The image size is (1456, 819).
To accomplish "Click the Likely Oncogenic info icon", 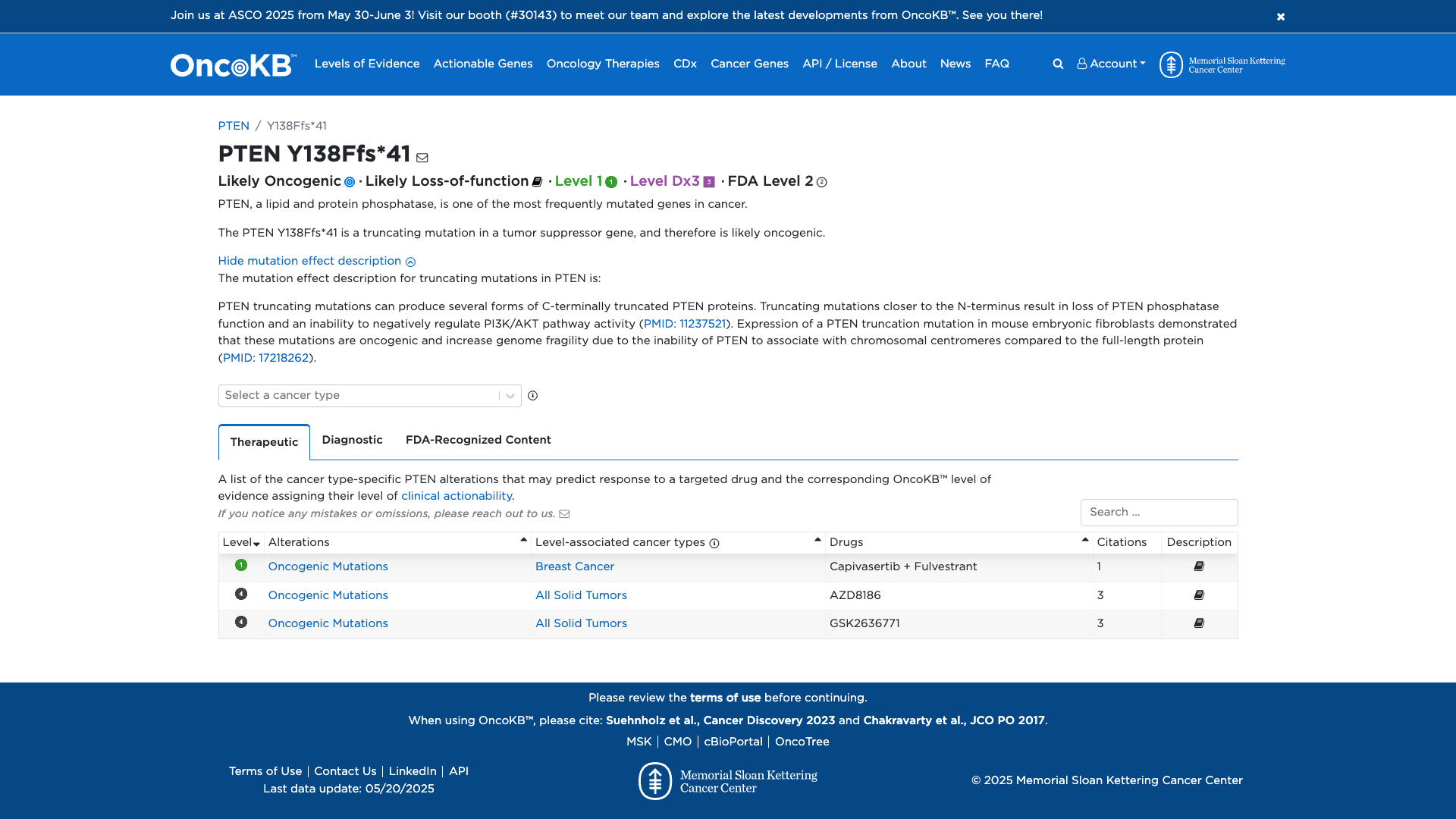I will tap(350, 182).
